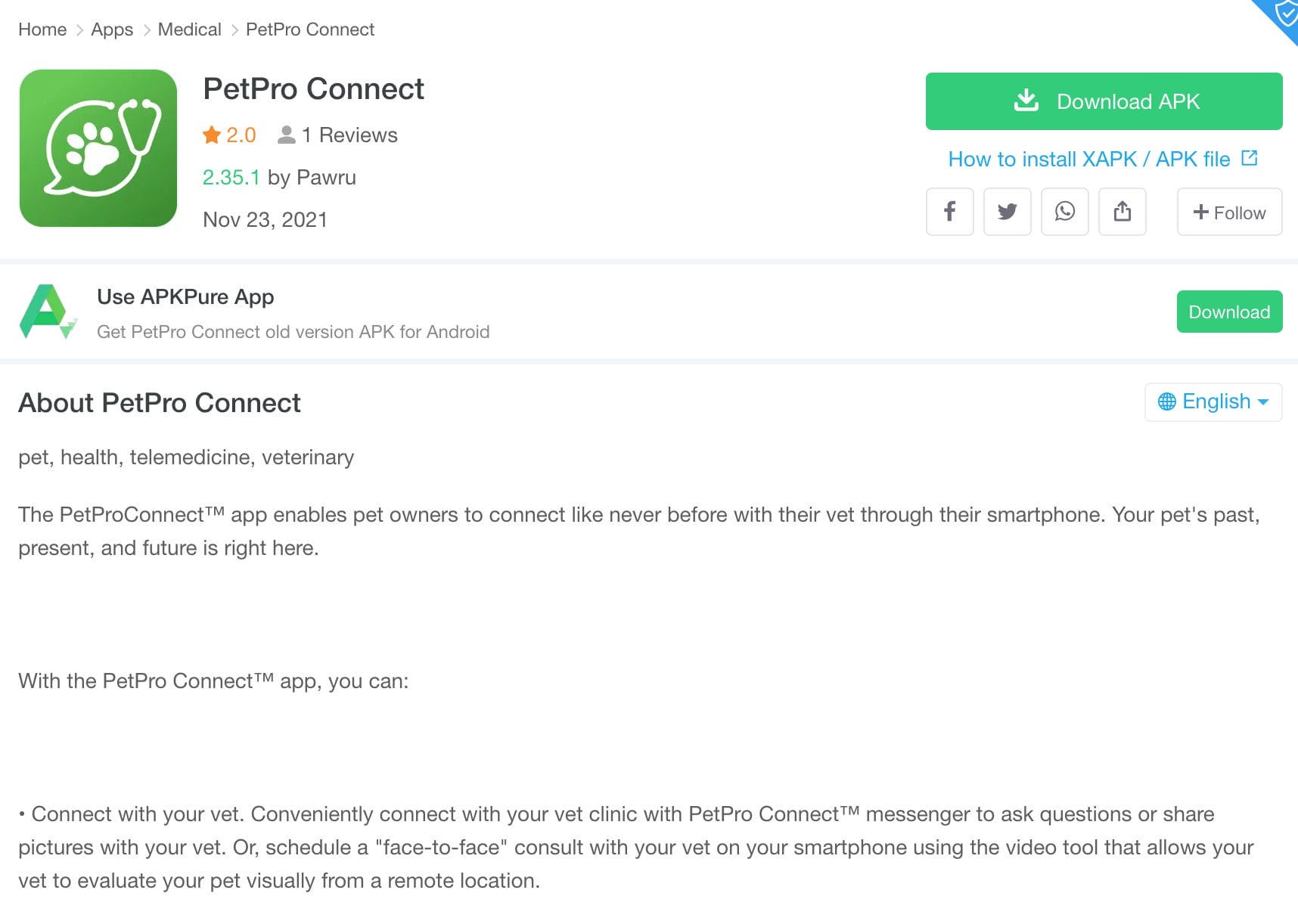This screenshot has height=924, width=1298.
Task: View the 1 Reviews for PetPro Connect
Action: (349, 135)
